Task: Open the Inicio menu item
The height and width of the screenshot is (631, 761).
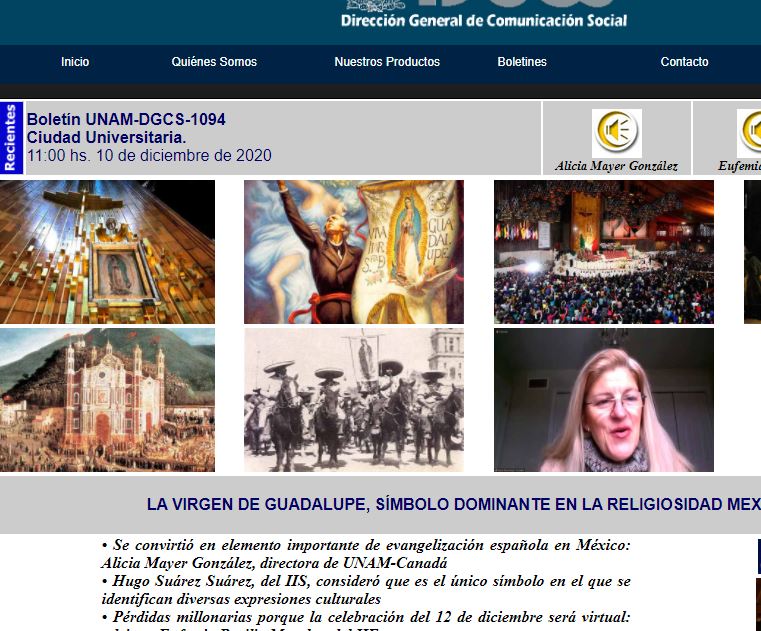Action: point(75,62)
